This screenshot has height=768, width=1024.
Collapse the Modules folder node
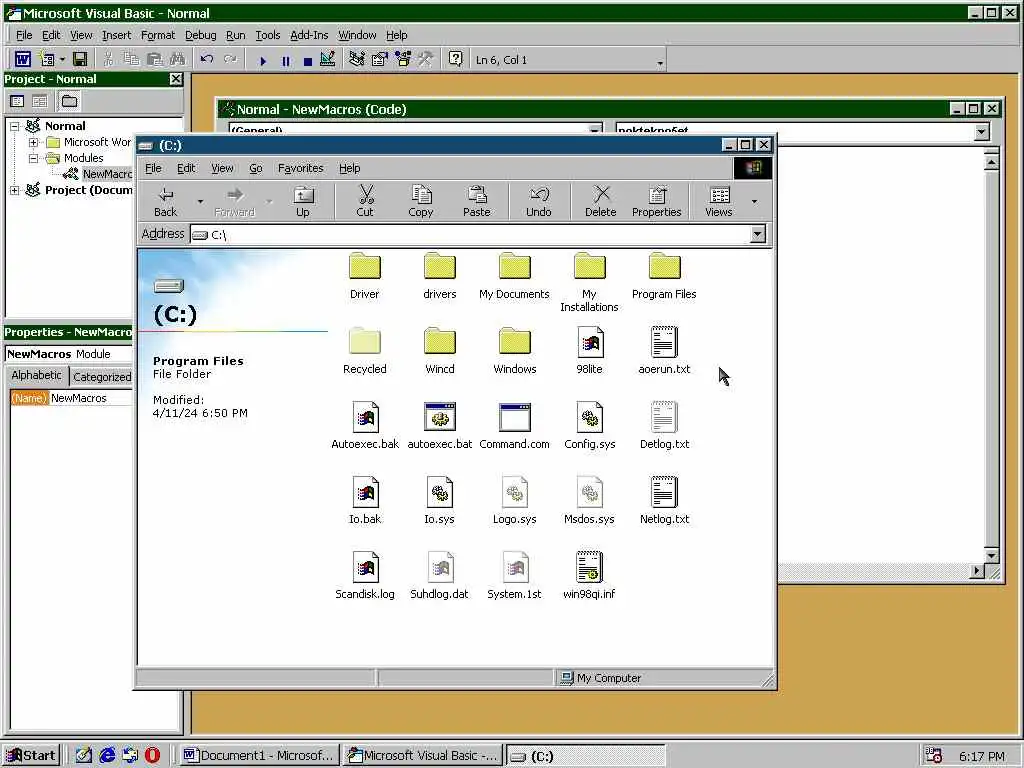click(x=33, y=158)
